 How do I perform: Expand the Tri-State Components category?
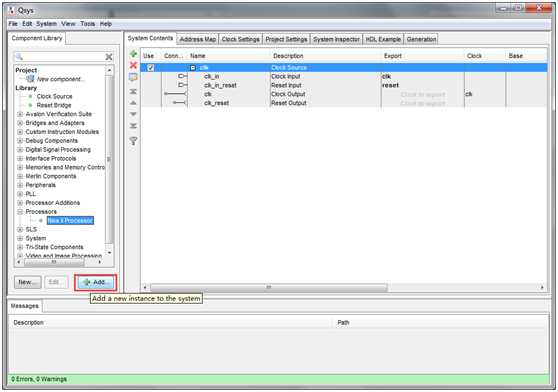20,247
